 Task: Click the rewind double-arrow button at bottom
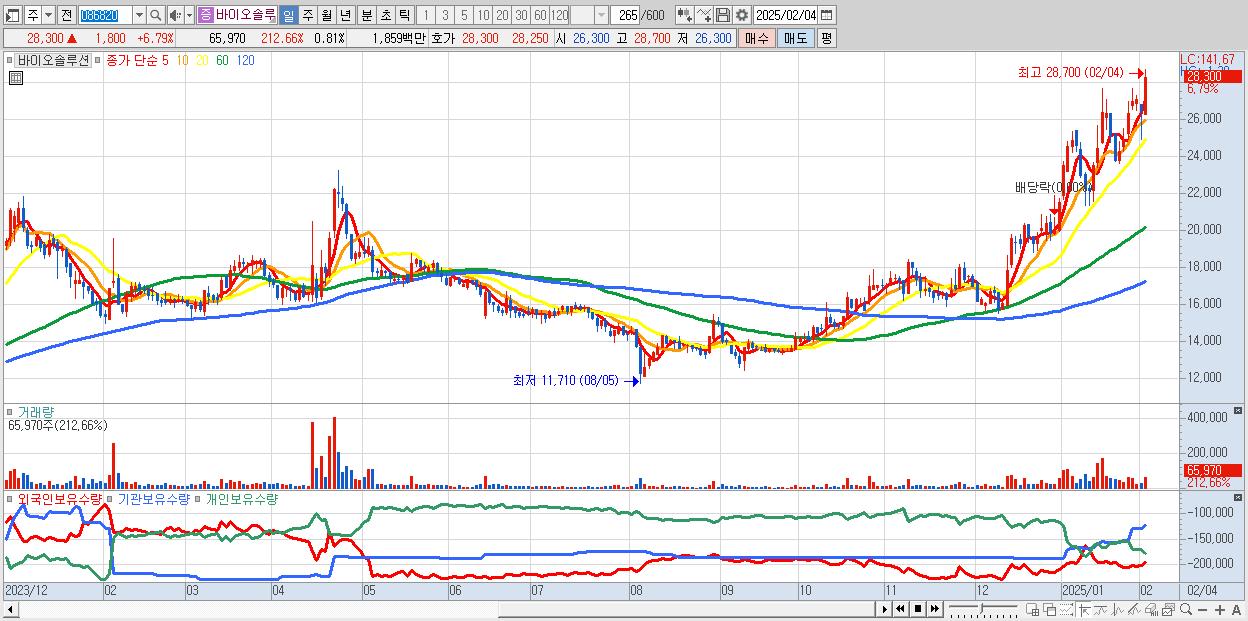(900, 609)
